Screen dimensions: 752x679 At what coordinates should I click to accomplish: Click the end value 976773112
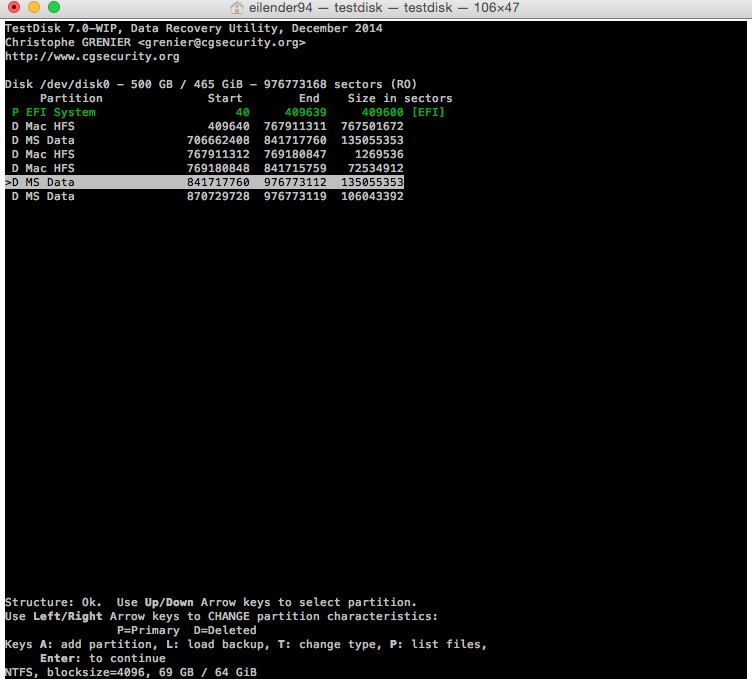295,182
